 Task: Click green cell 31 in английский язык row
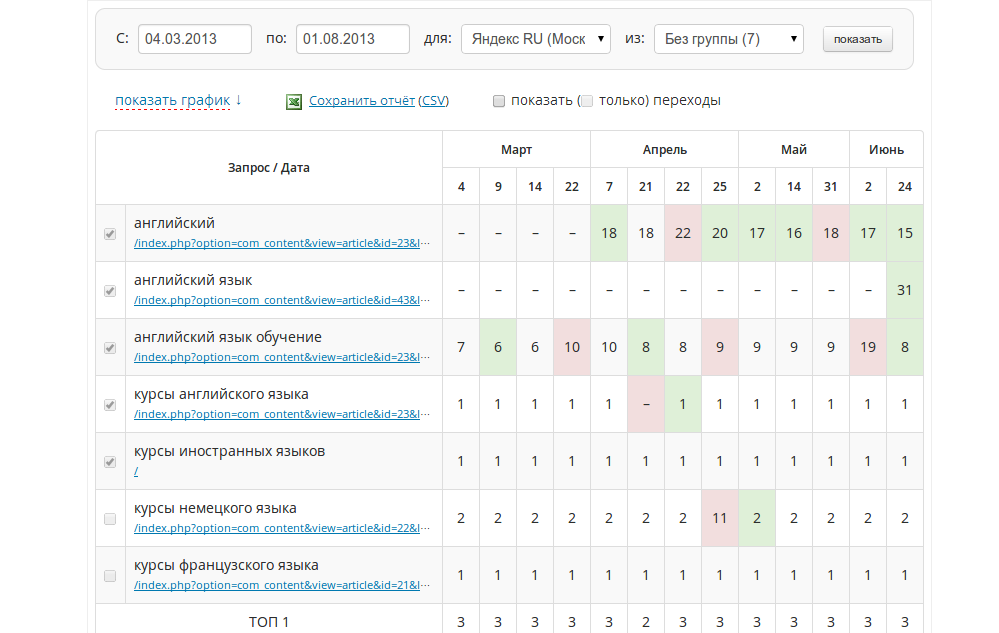point(905,290)
